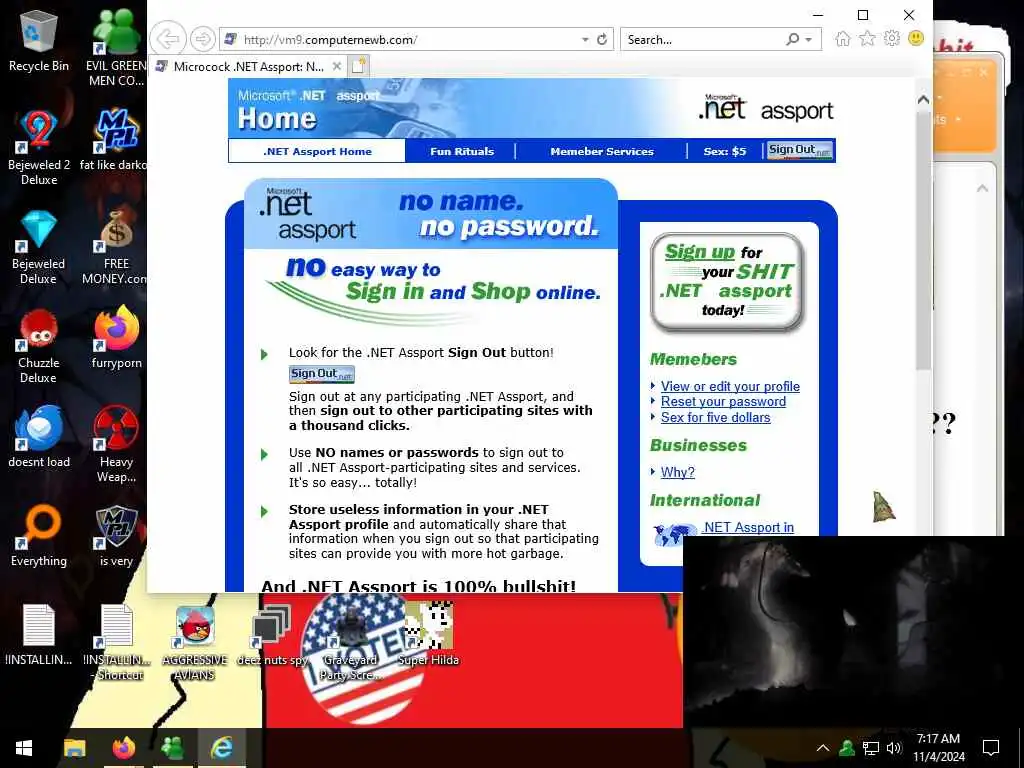Open the 'Why?' businesses link
Image resolution: width=1024 pixels, height=768 pixels.
(x=677, y=472)
